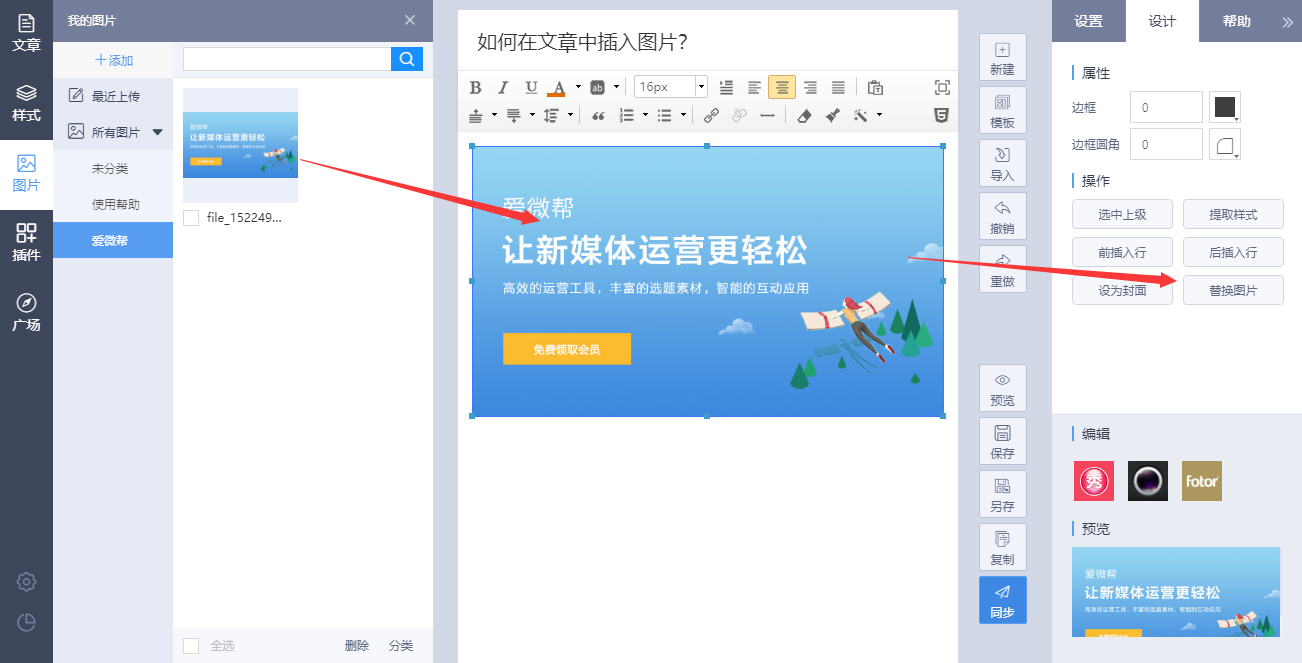Open the Fotor image editor
This screenshot has height=663, width=1302.
1201,481
